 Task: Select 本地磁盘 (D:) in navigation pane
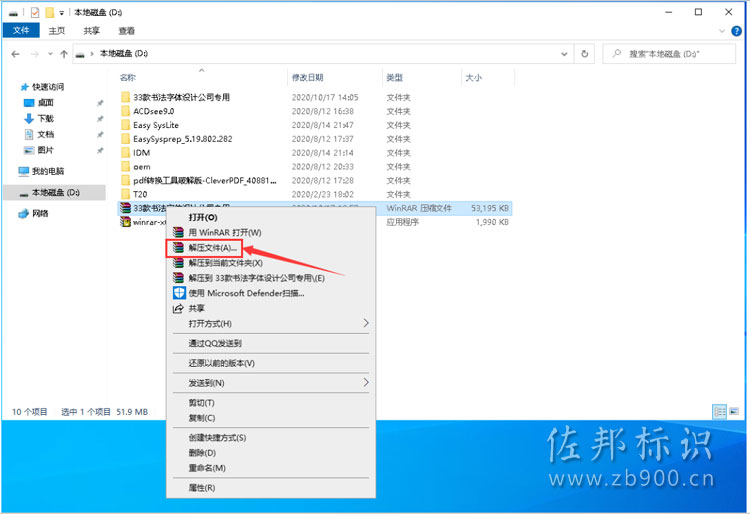pyautogui.click(x=55, y=193)
